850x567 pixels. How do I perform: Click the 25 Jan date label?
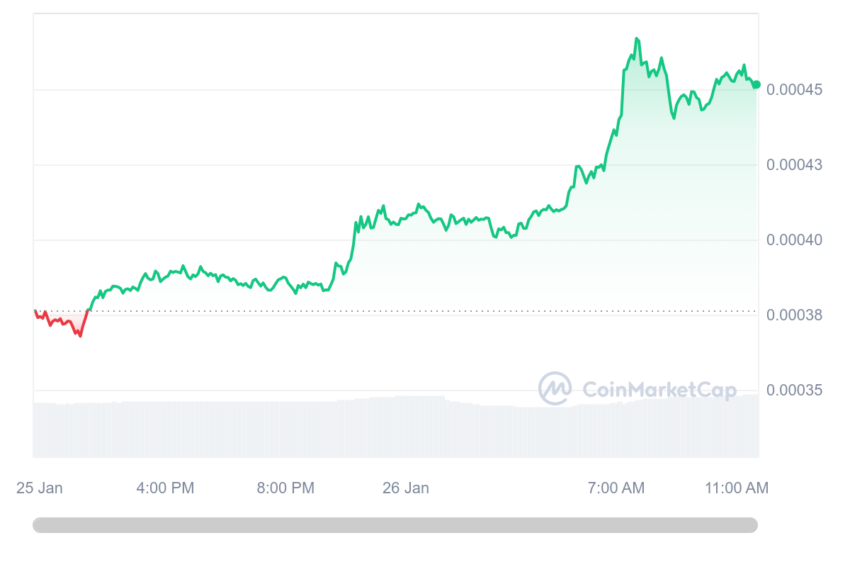point(40,488)
